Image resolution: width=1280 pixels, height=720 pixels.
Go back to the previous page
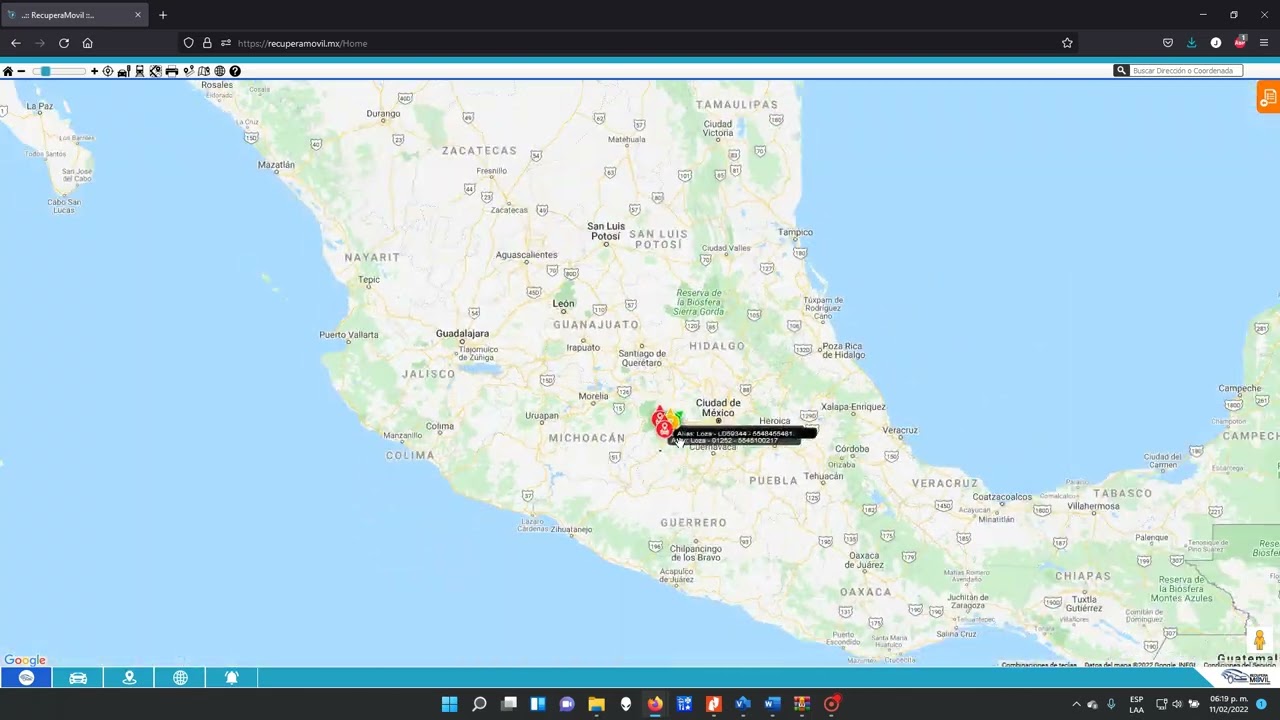pyautogui.click(x=16, y=43)
